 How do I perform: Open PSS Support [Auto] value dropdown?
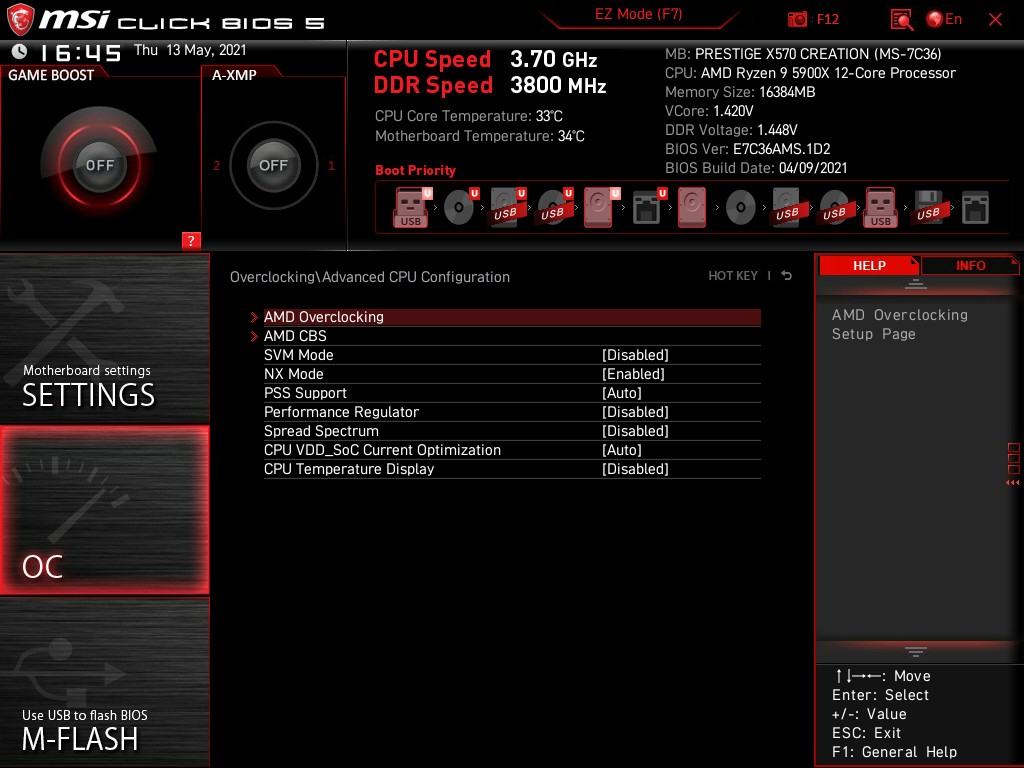[621, 393]
